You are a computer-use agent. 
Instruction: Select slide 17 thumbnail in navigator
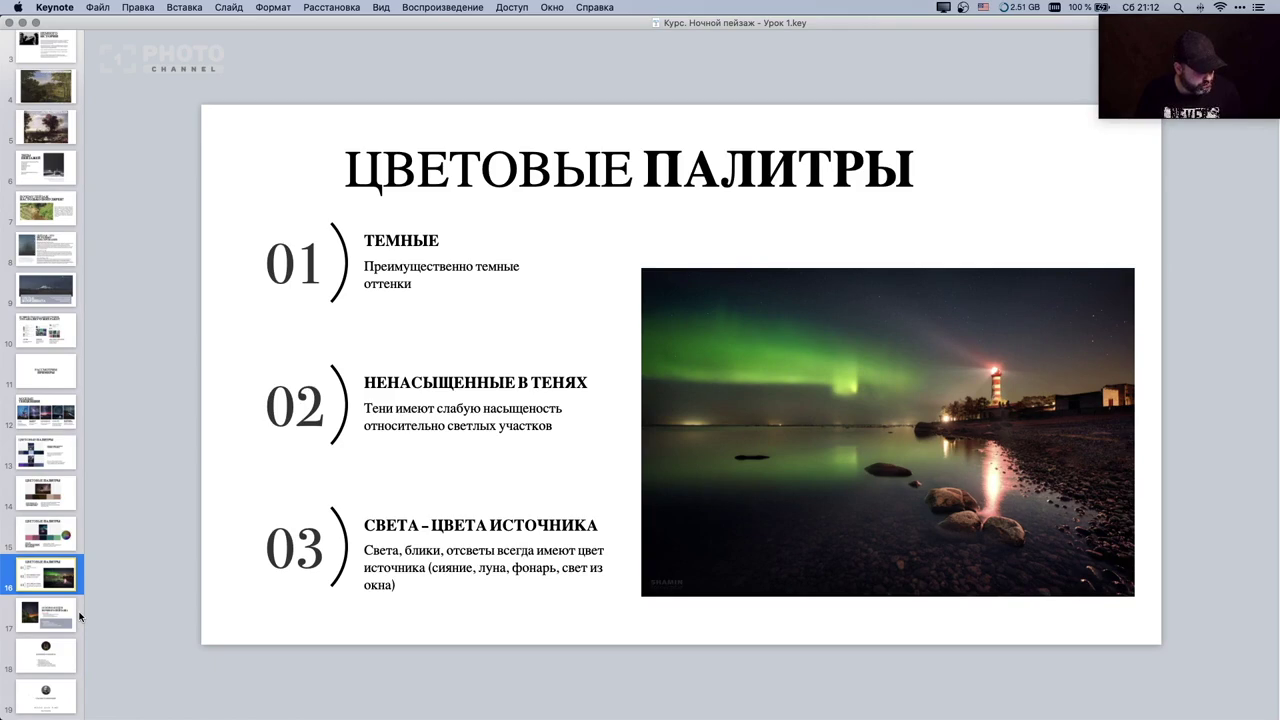[x=46, y=614]
